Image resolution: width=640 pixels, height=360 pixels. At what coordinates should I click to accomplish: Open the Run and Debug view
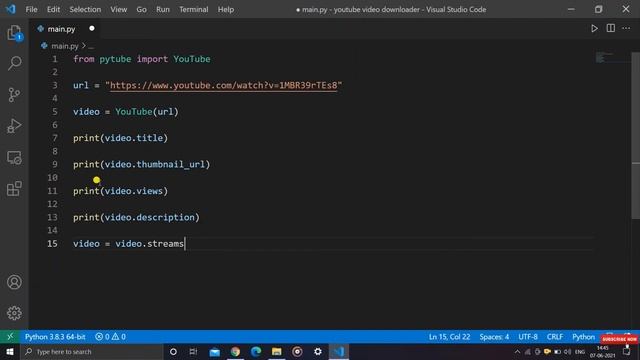point(14,126)
